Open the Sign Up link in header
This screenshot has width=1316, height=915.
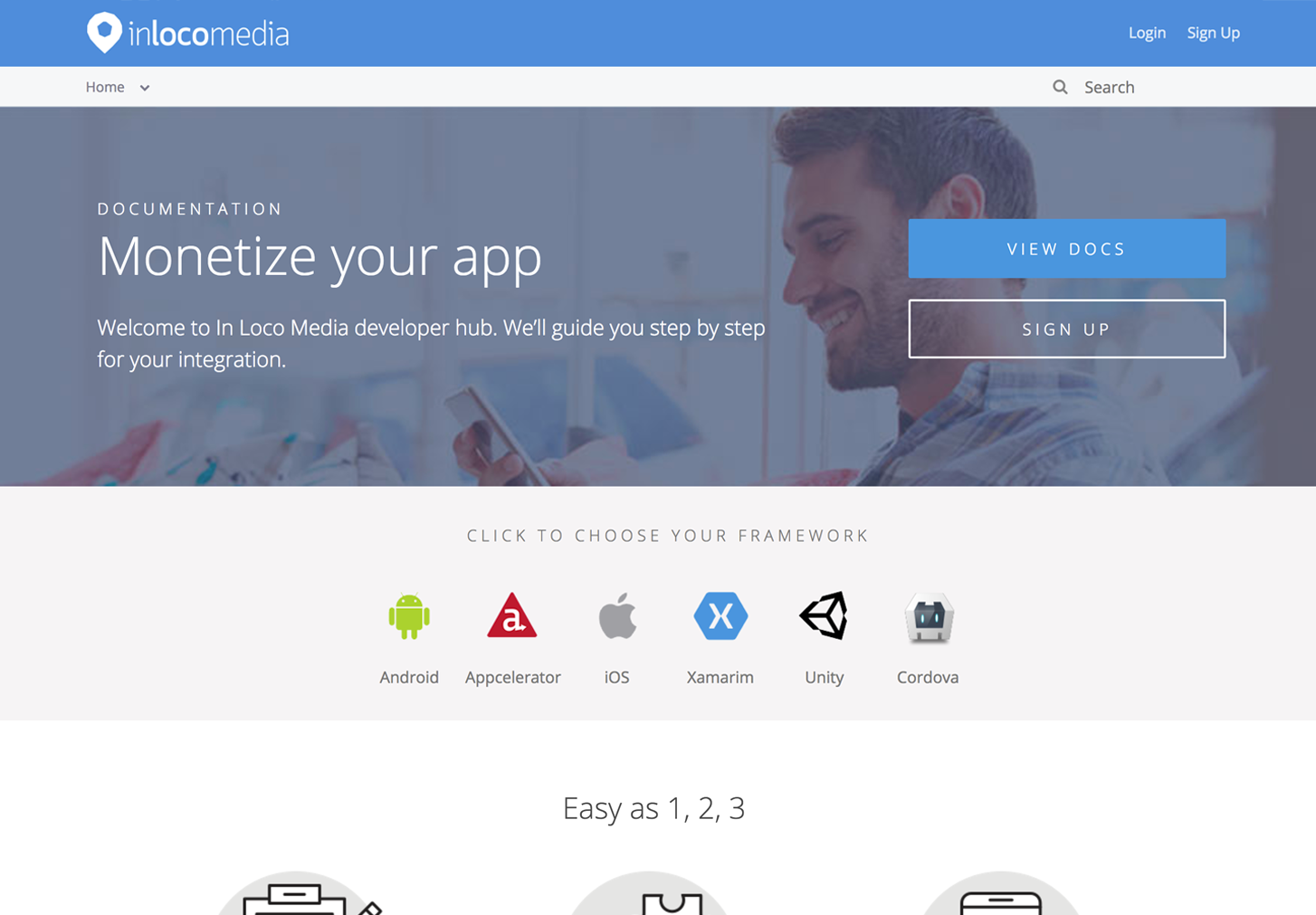[1214, 33]
